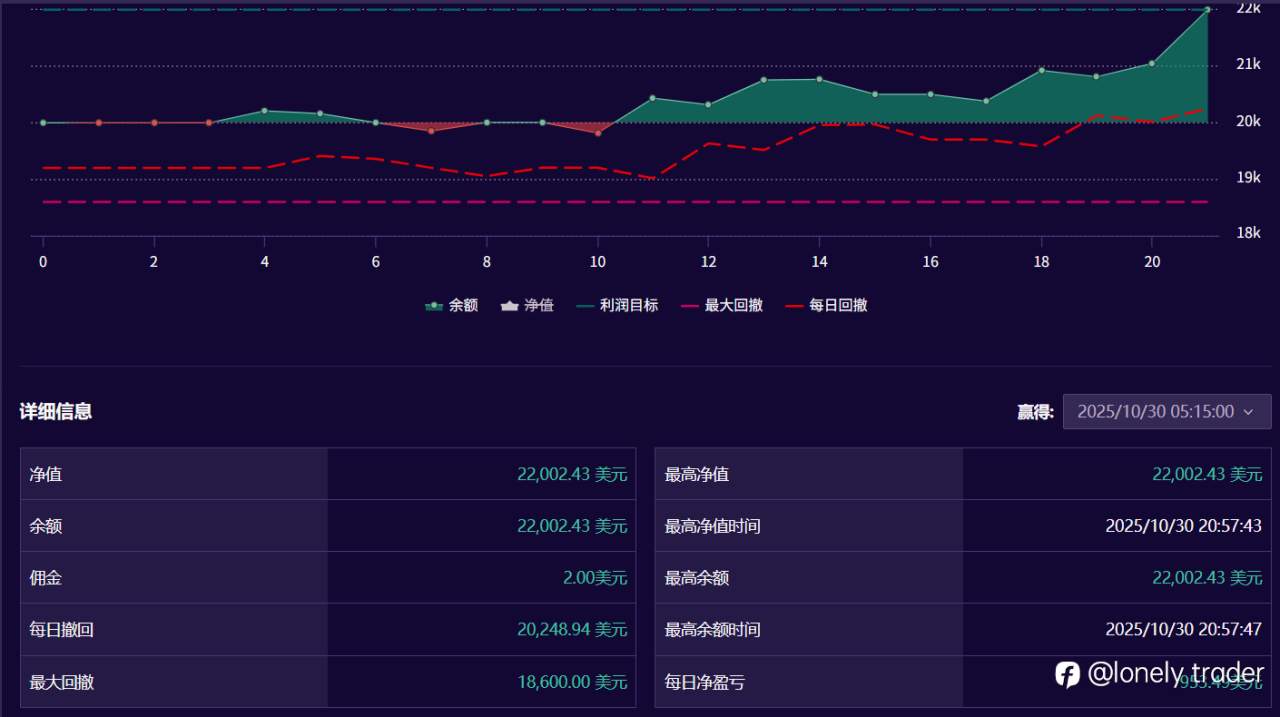Click the 21k y-axis label
The width and height of the screenshot is (1280, 717).
[1249, 64]
